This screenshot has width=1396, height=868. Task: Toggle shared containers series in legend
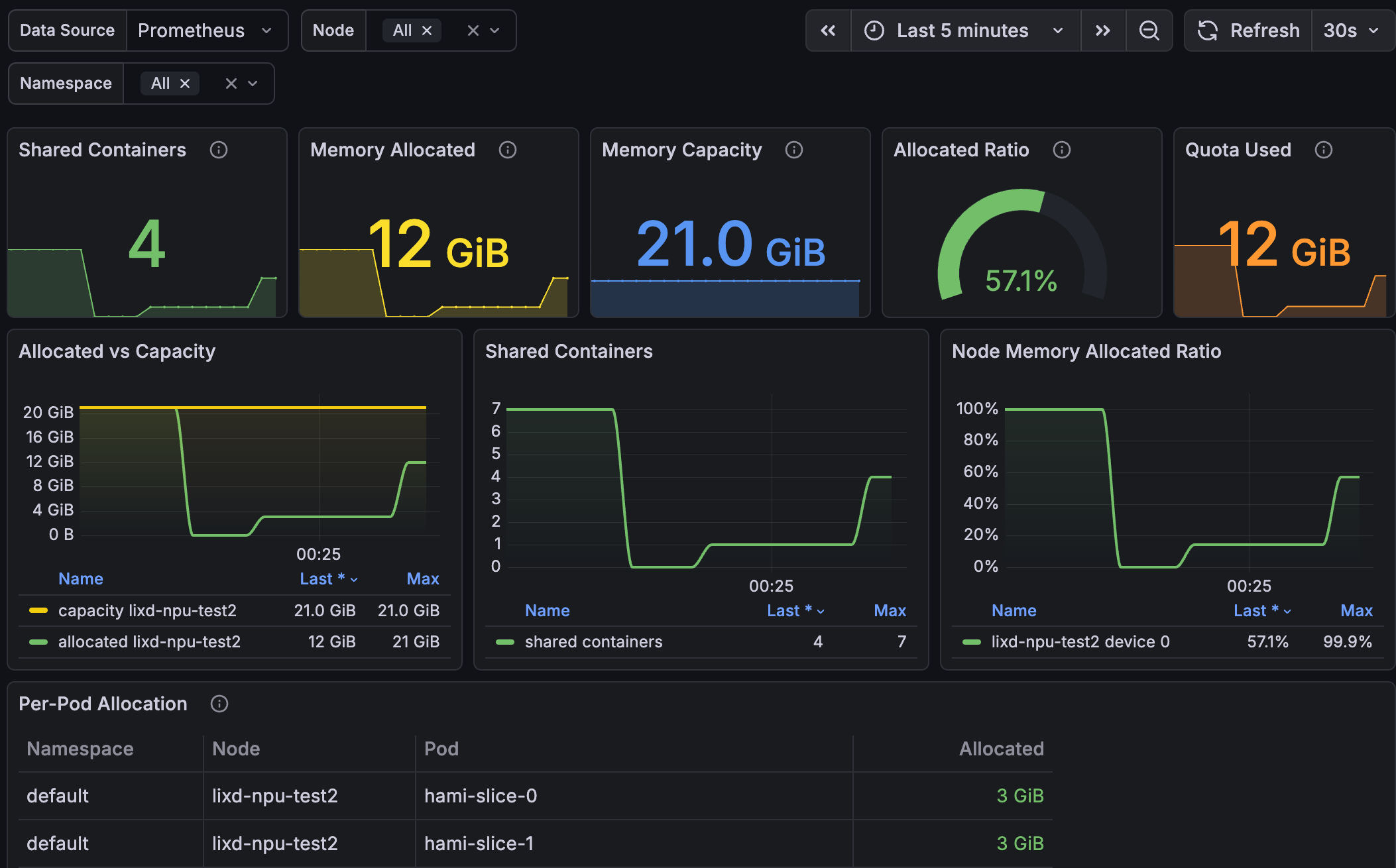click(593, 641)
